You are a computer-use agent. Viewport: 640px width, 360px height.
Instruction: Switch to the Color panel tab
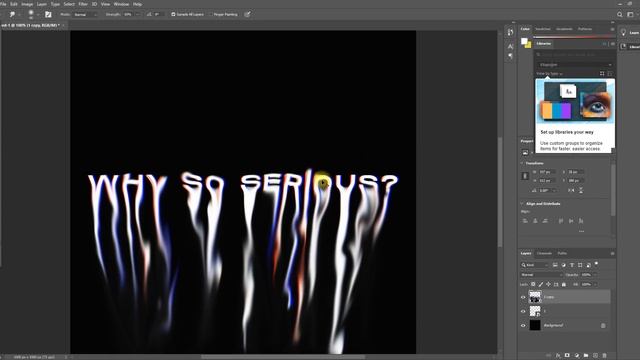pos(525,29)
